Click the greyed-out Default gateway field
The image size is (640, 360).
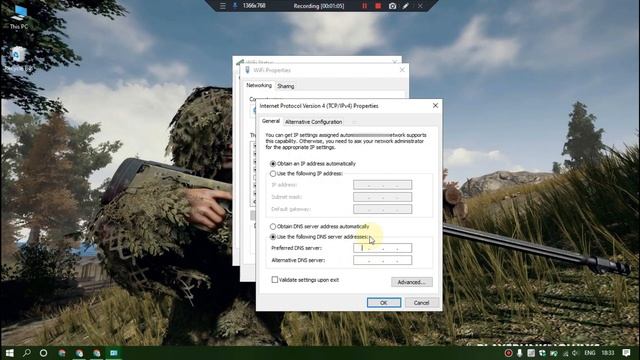pyautogui.click(x=382, y=209)
